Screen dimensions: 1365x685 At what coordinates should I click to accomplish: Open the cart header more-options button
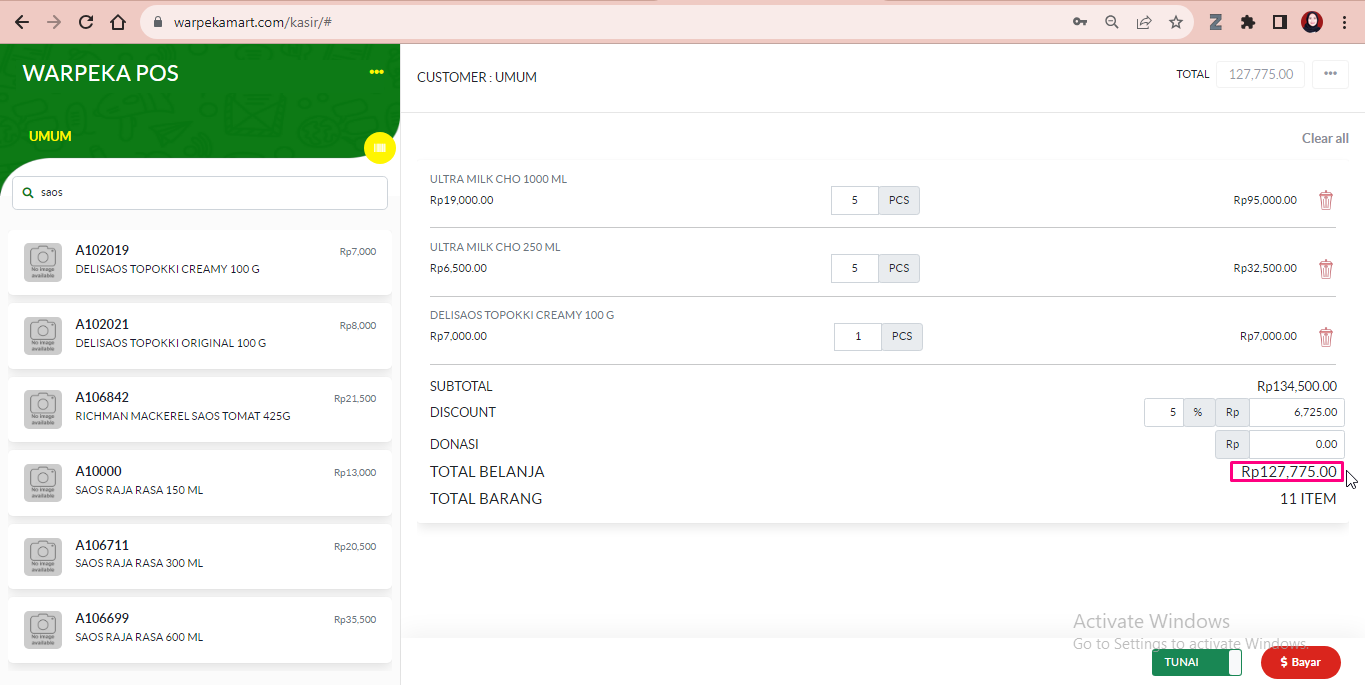click(x=1330, y=74)
